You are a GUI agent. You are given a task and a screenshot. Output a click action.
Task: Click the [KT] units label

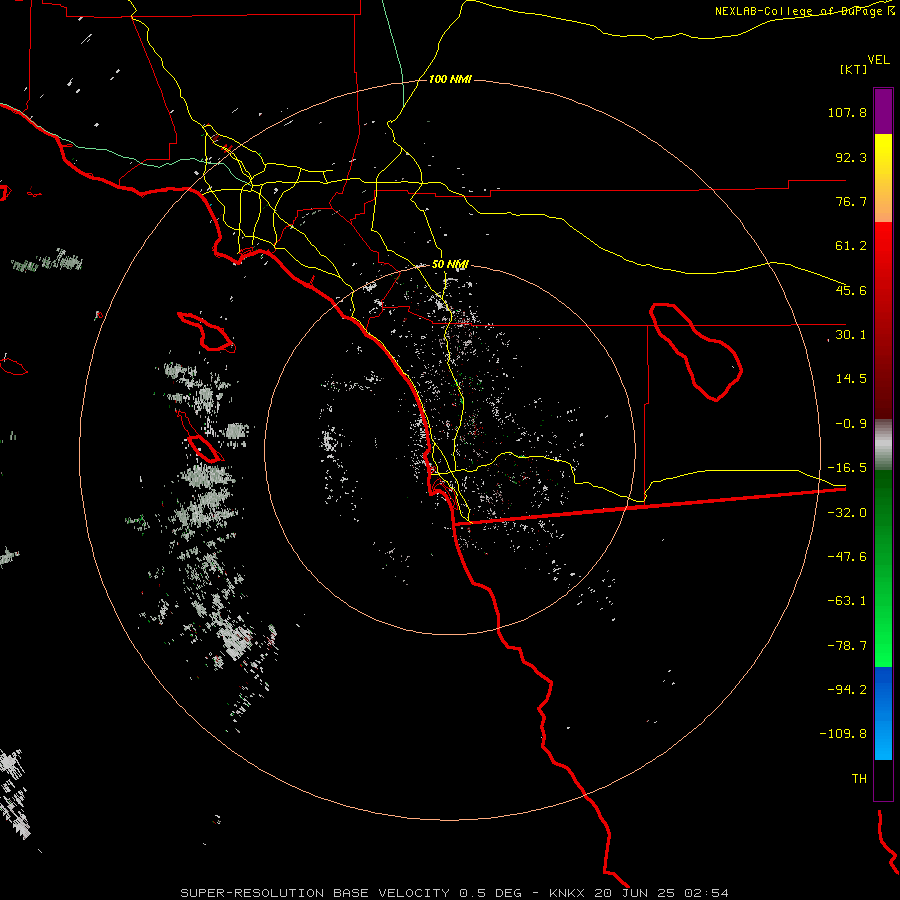pos(854,69)
